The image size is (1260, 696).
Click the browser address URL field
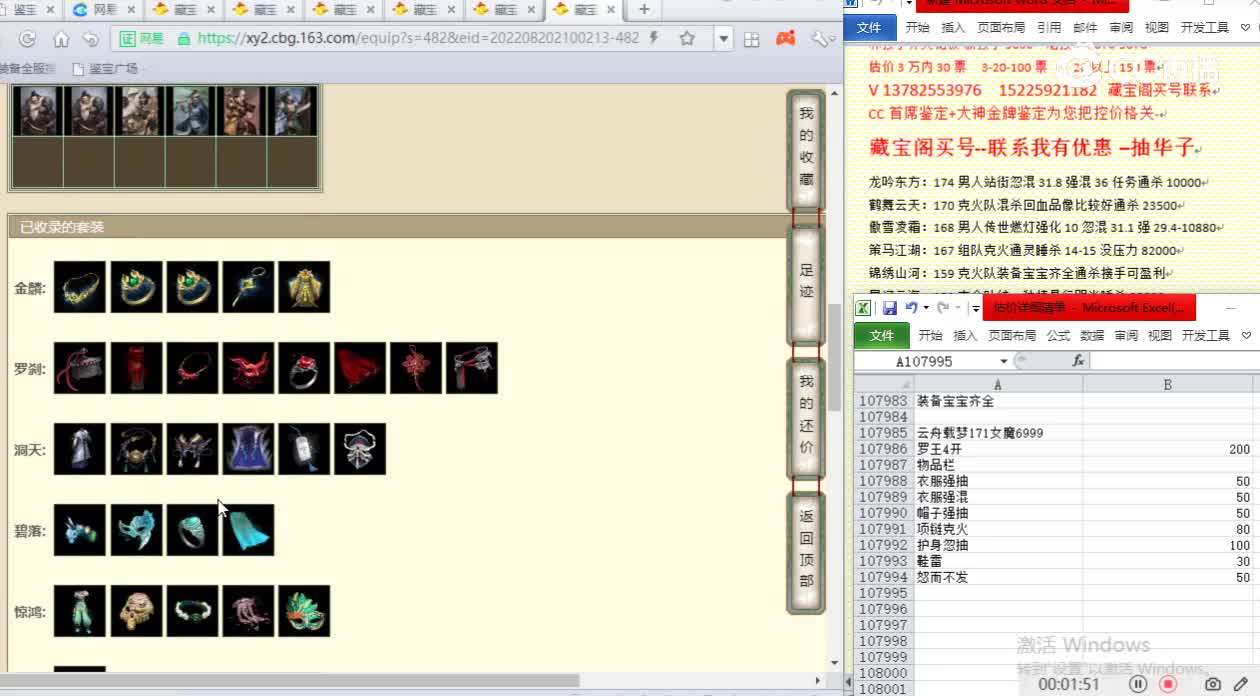point(419,39)
